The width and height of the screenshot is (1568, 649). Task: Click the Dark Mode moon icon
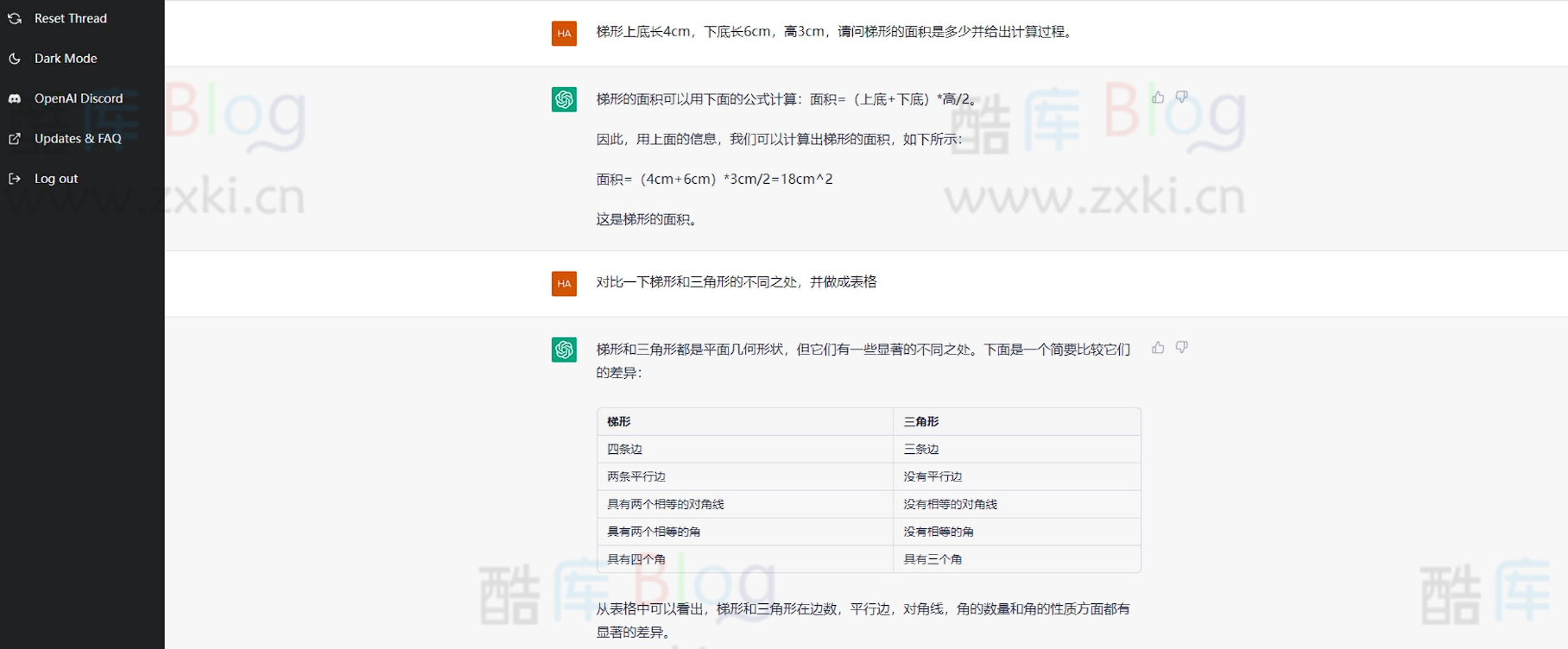pos(15,59)
